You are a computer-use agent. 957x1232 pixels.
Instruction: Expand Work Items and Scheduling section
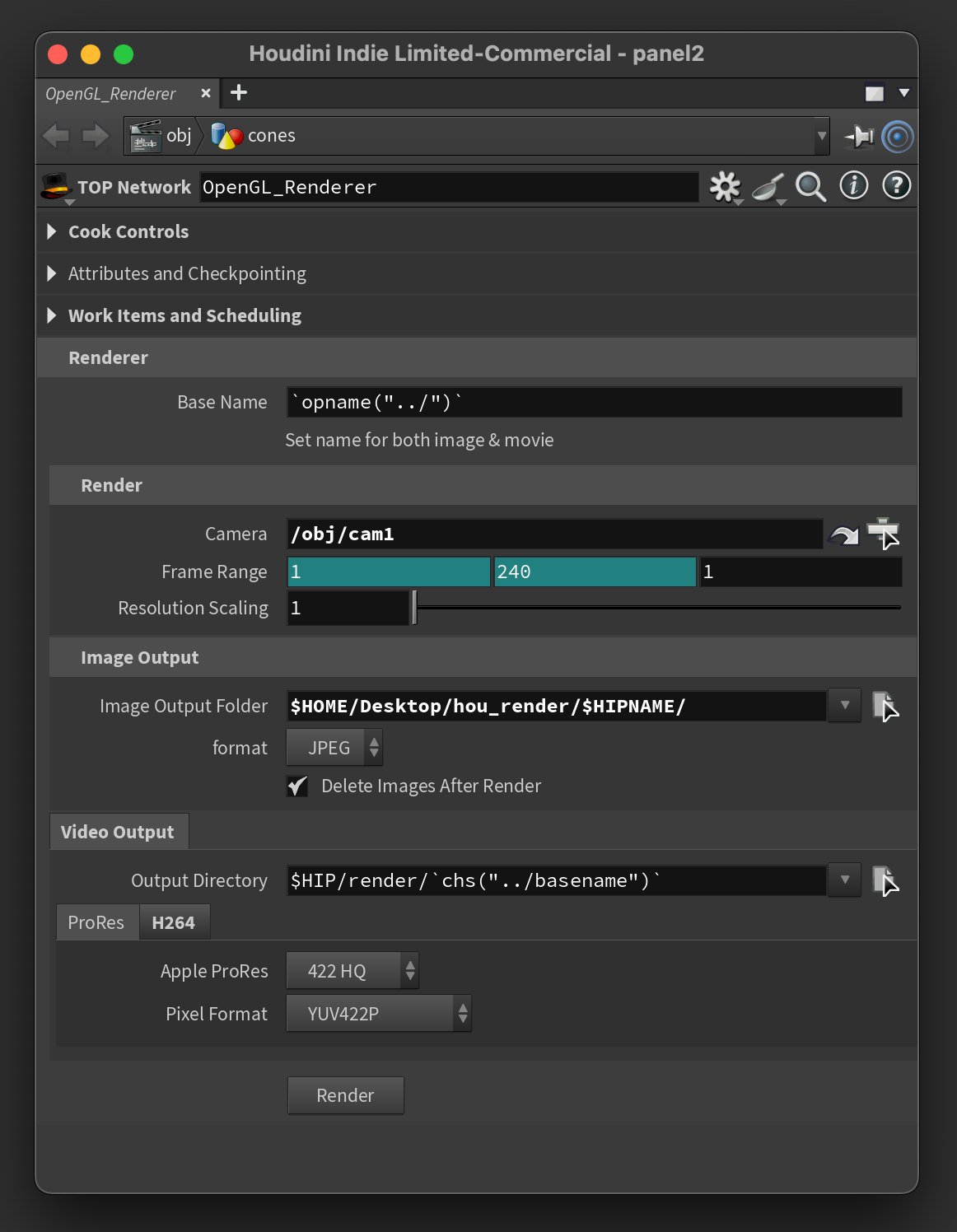(52, 315)
